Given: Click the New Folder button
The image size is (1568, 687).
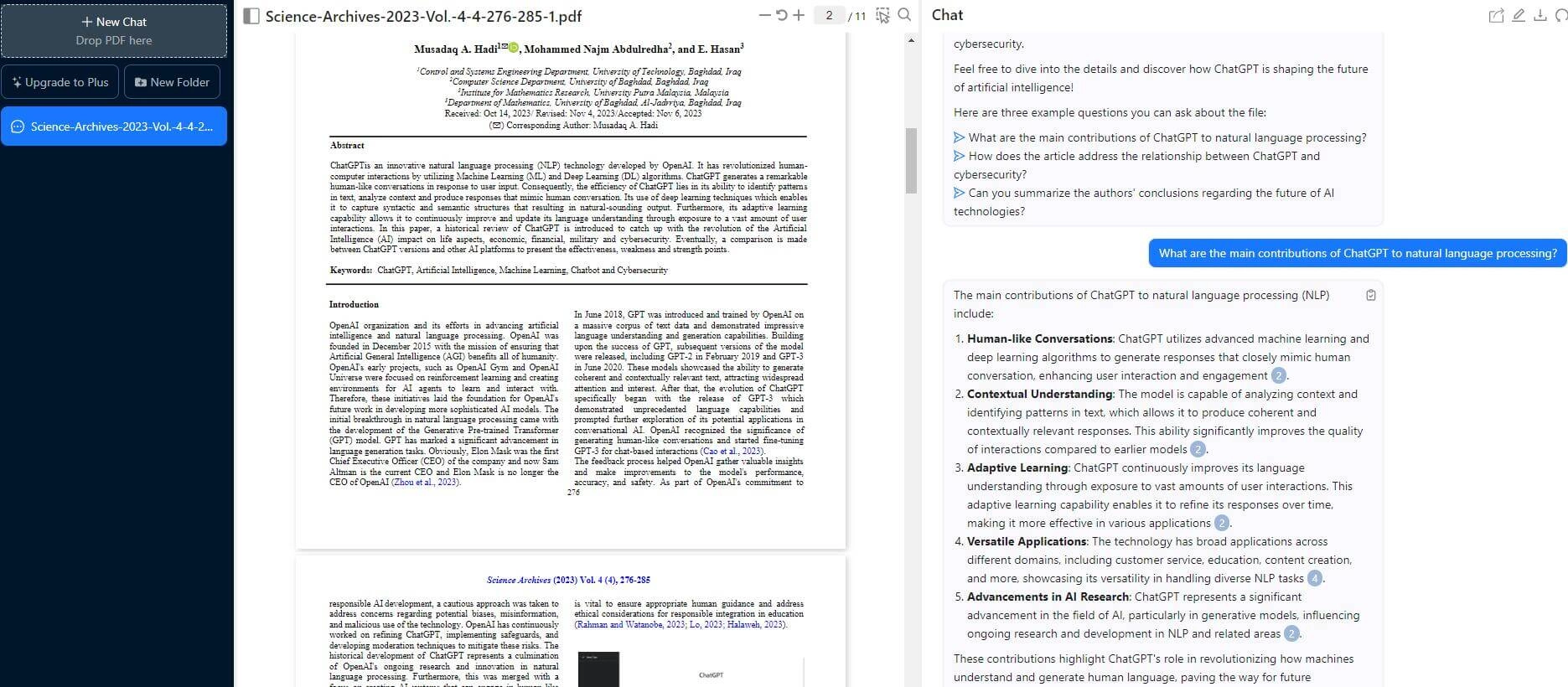Looking at the screenshot, I should click(x=172, y=82).
